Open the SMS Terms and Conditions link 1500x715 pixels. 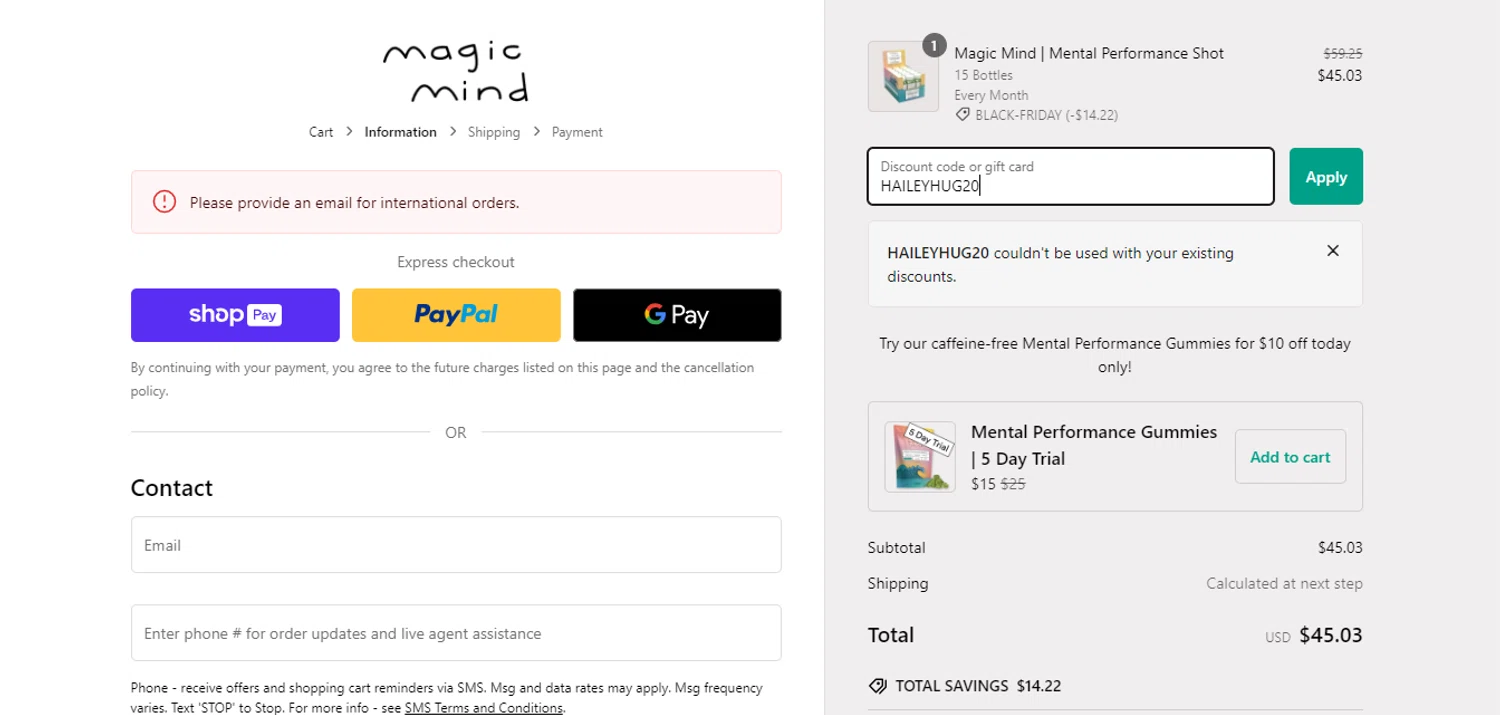point(483,708)
